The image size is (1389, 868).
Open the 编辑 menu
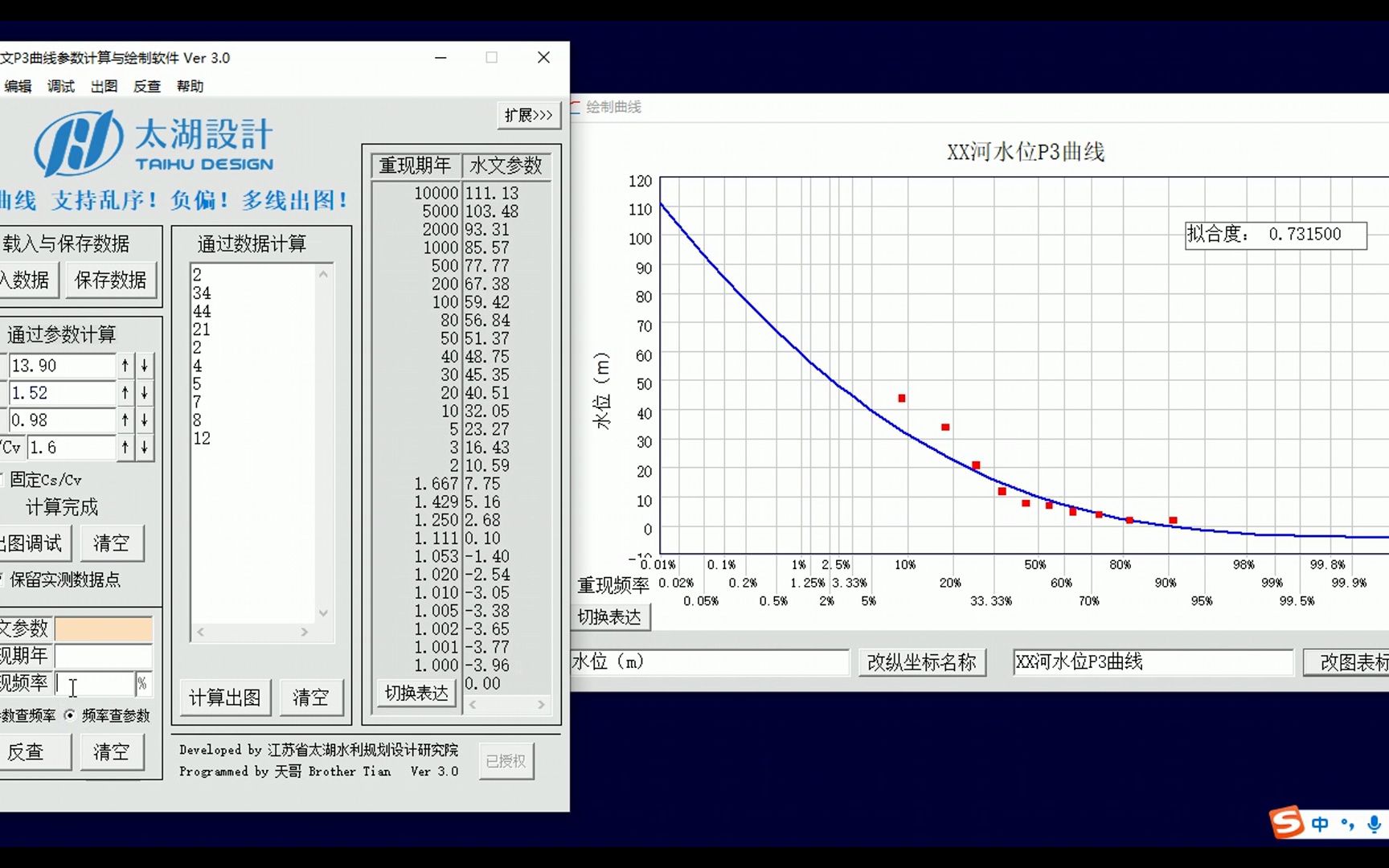[x=17, y=86]
